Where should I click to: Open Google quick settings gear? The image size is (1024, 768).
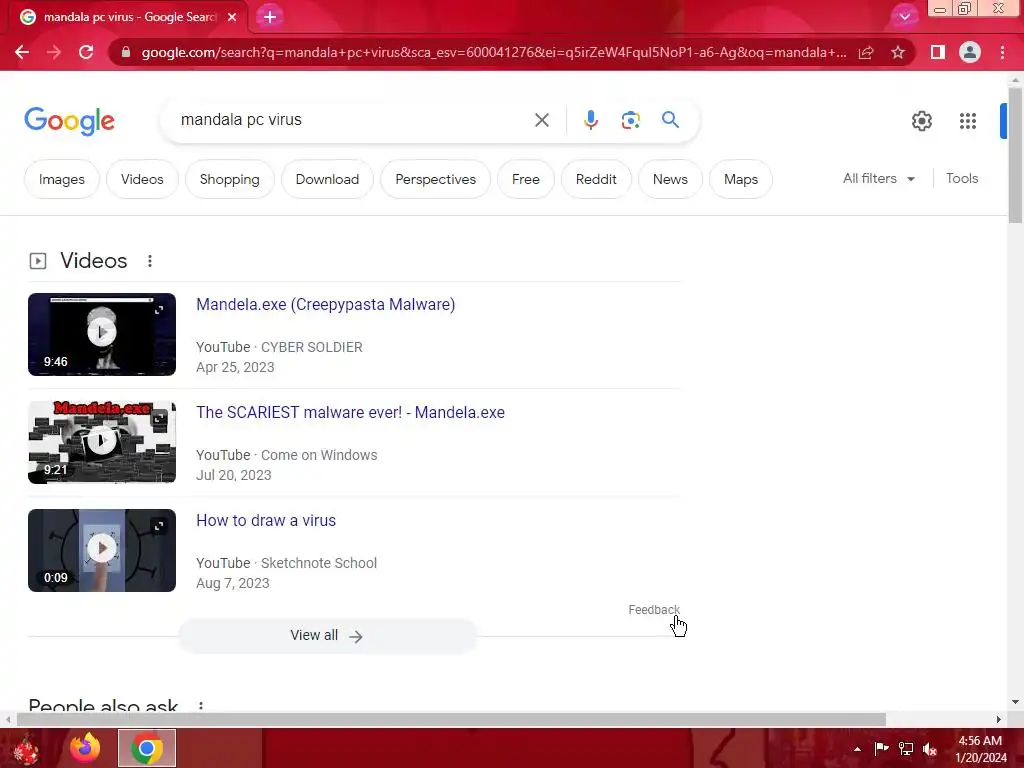pos(921,121)
